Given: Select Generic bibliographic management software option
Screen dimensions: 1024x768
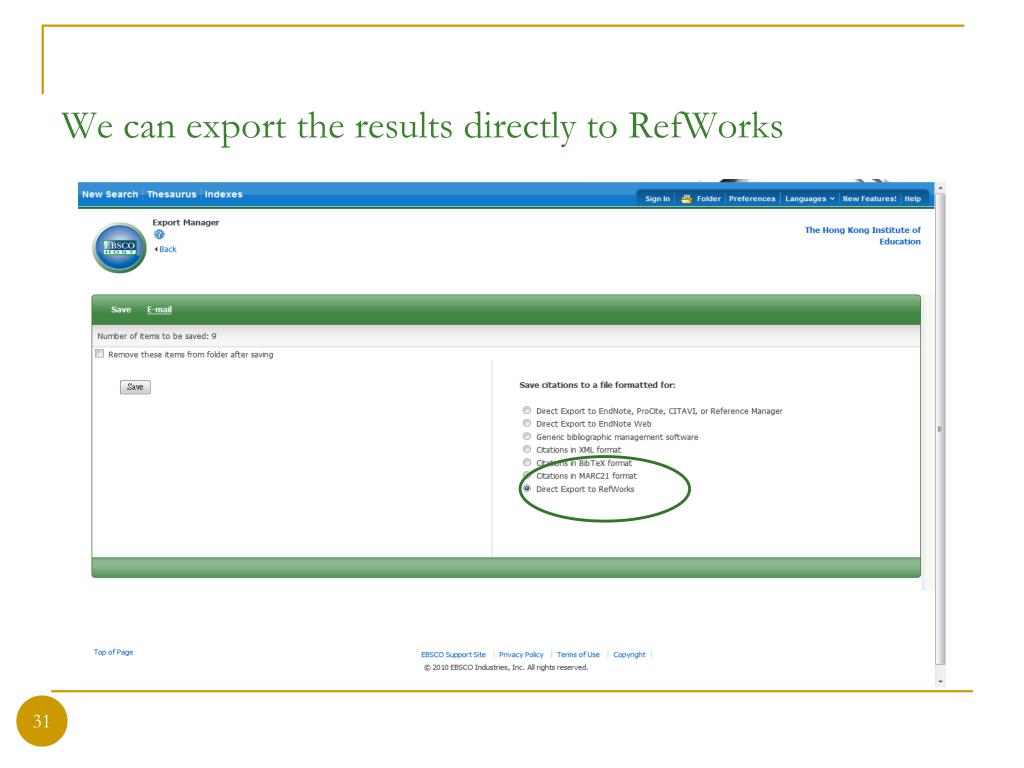Looking at the screenshot, I should coord(526,437).
